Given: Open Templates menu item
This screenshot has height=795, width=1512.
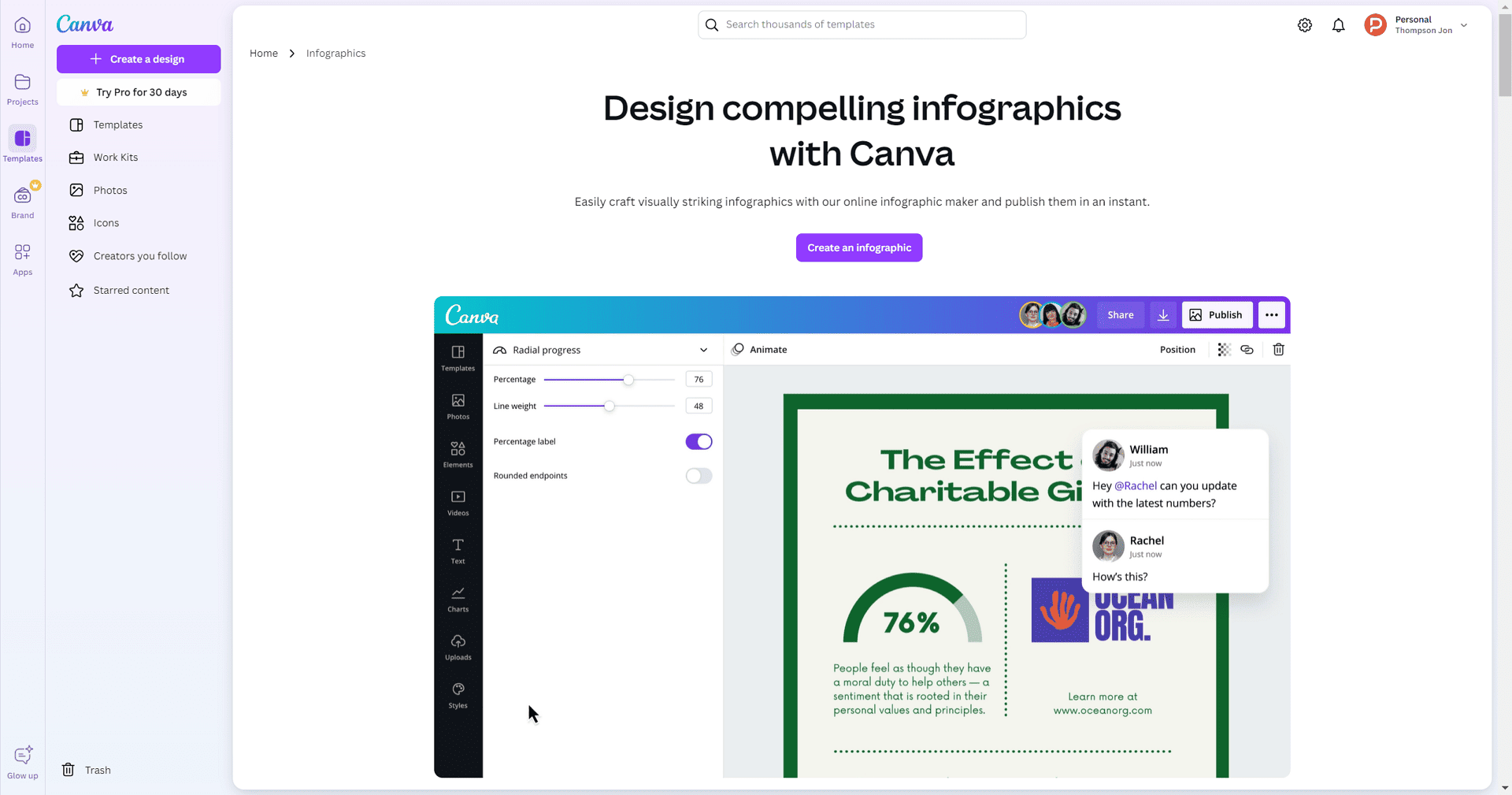Looking at the screenshot, I should pos(139,124).
